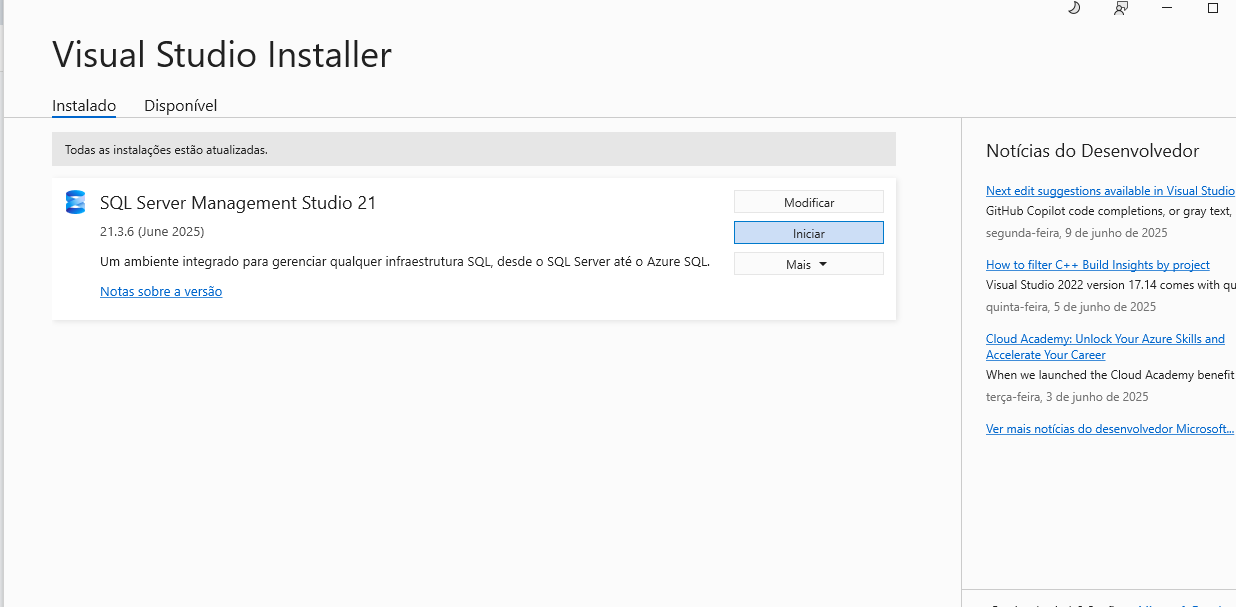Click the 'Todas as instalações estão atualizadas.' banner text

(x=166, y=150)
